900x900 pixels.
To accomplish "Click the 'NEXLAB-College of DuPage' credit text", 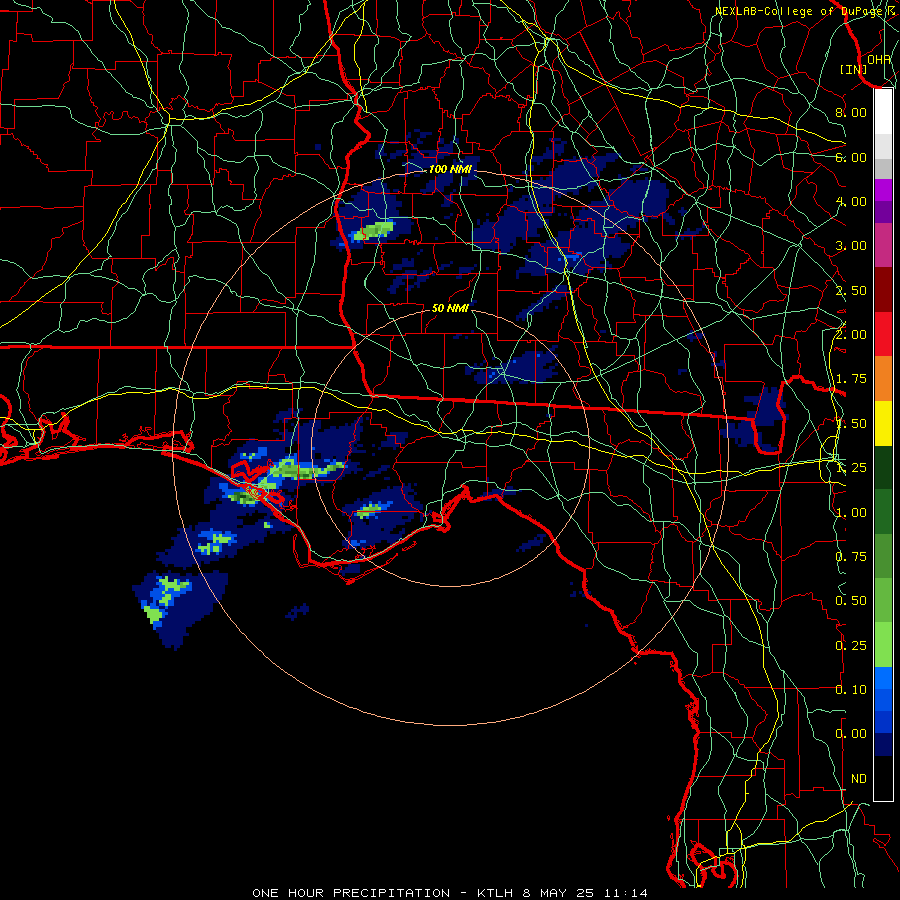I will (x=800, y=11).
